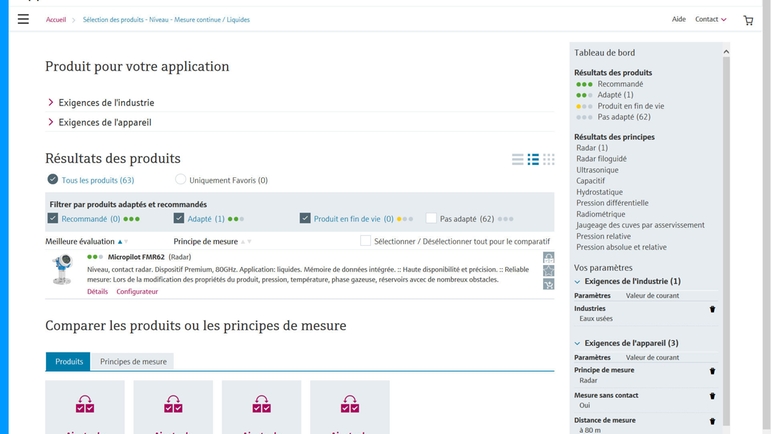Open the shopping cart

[748, 20]
